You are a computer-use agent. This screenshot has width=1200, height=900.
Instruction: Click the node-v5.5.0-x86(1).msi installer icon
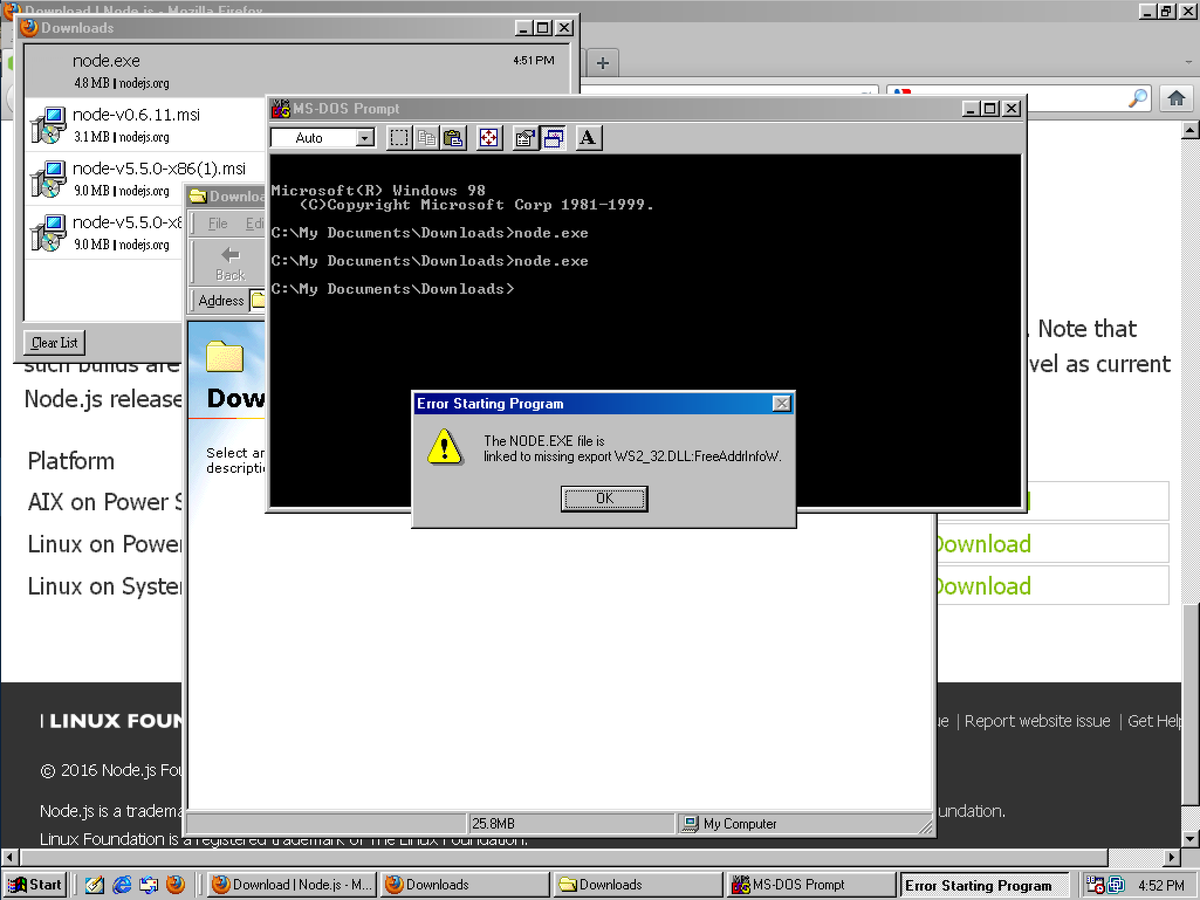tap(48, 179)
